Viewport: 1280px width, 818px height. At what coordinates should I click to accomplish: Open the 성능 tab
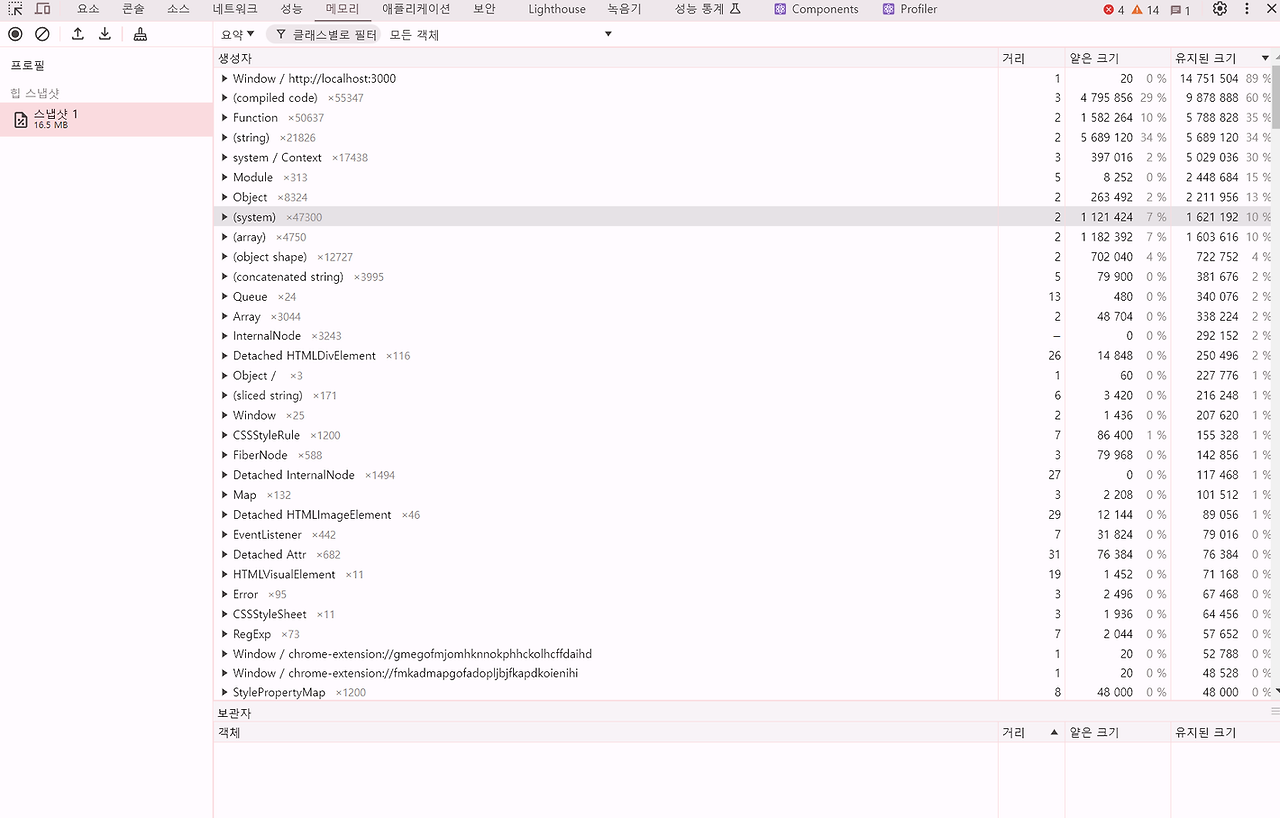pos(291,9)
